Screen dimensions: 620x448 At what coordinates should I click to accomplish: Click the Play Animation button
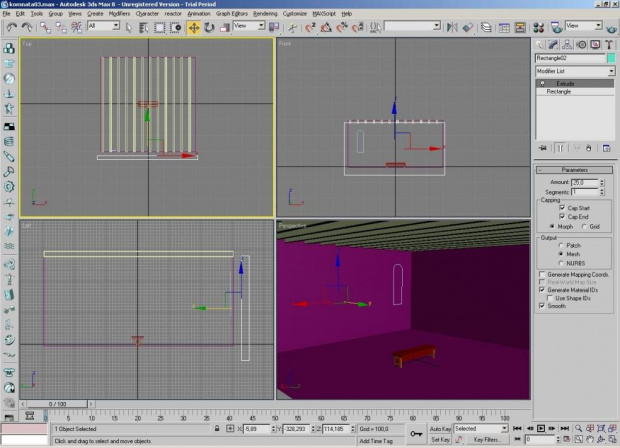tap(541, 428)
